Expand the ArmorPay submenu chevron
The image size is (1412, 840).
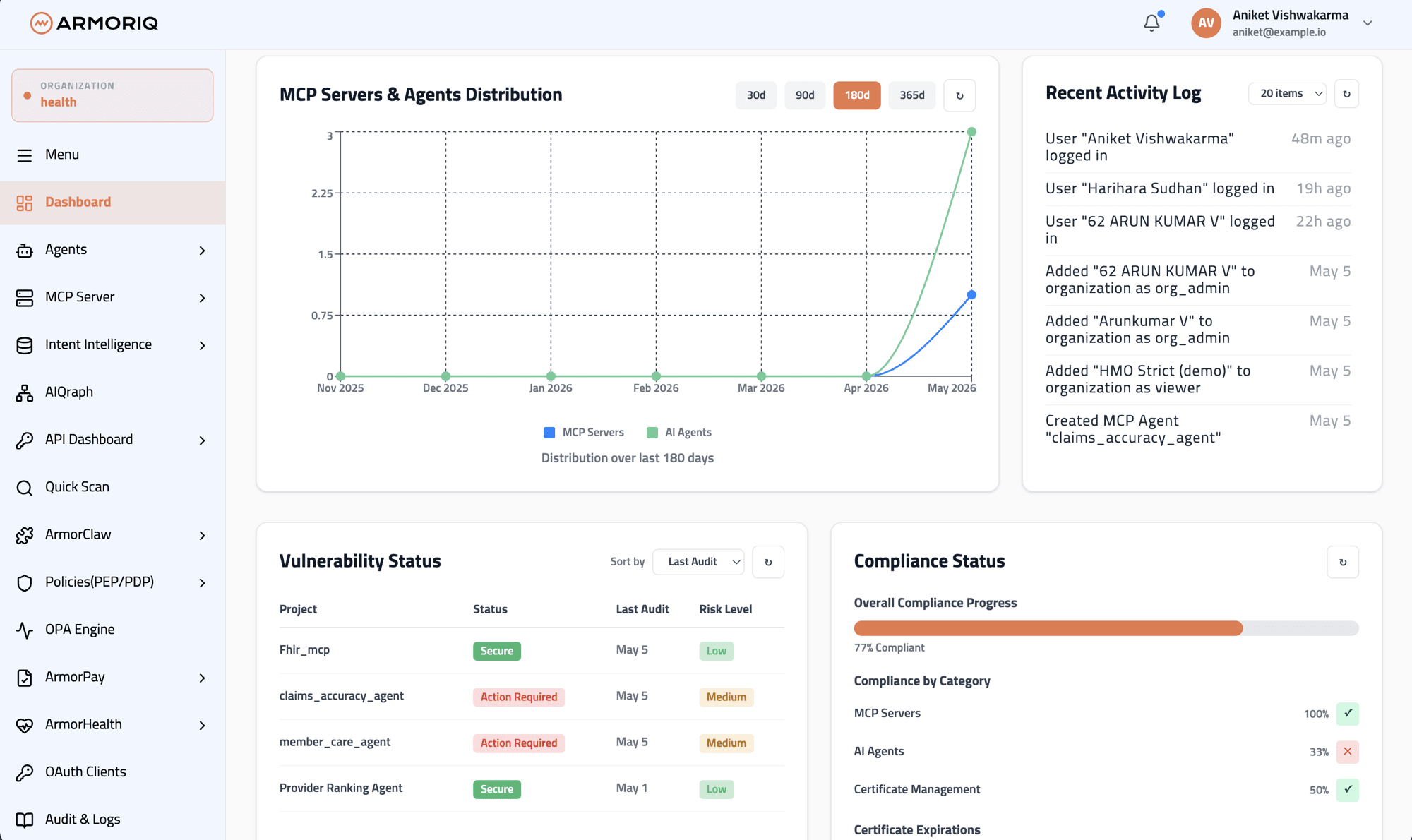[x=203, y=678]
